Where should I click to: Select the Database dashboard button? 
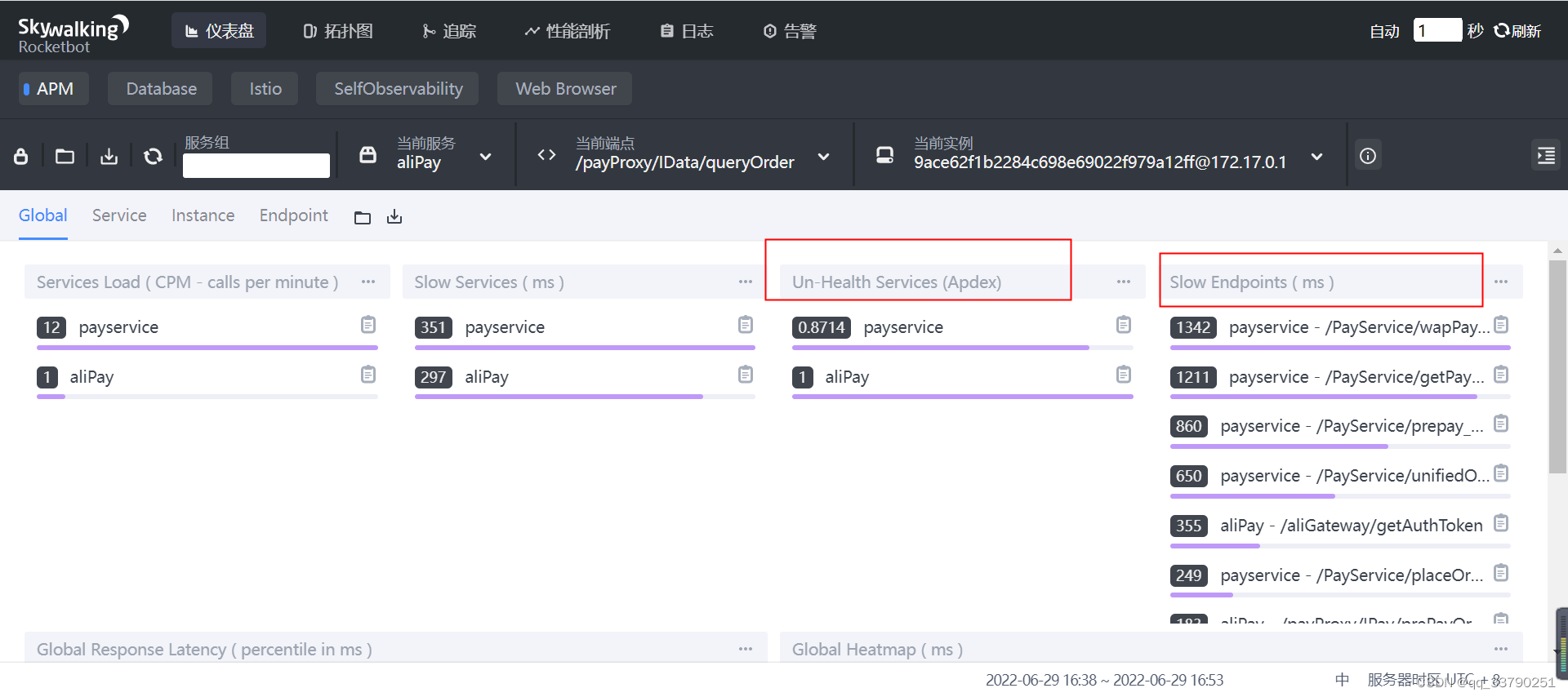tap(161, 89)
